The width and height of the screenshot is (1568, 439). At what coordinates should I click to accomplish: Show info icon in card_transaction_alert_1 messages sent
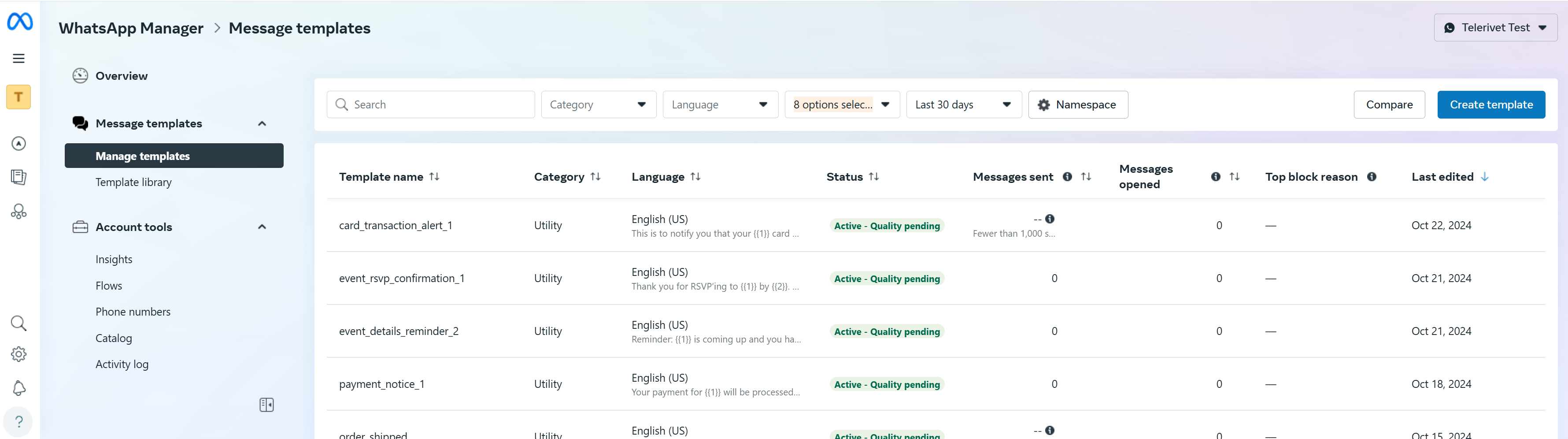tap(1050, 219)
